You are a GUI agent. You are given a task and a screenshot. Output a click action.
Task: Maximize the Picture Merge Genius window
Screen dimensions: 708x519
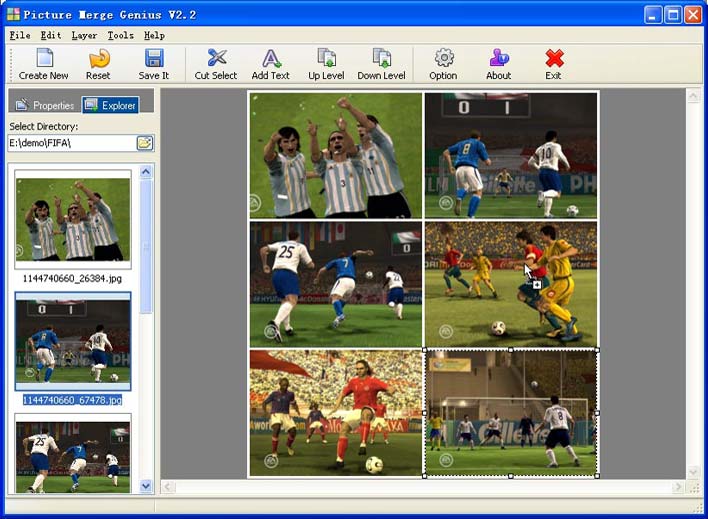[x=673, y=15]
